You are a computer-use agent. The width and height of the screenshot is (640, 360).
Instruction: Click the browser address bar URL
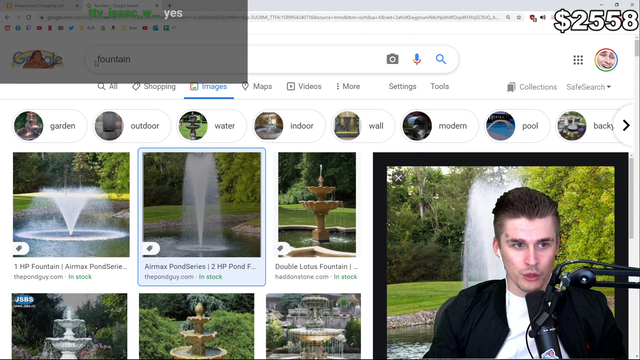[273, 18]
